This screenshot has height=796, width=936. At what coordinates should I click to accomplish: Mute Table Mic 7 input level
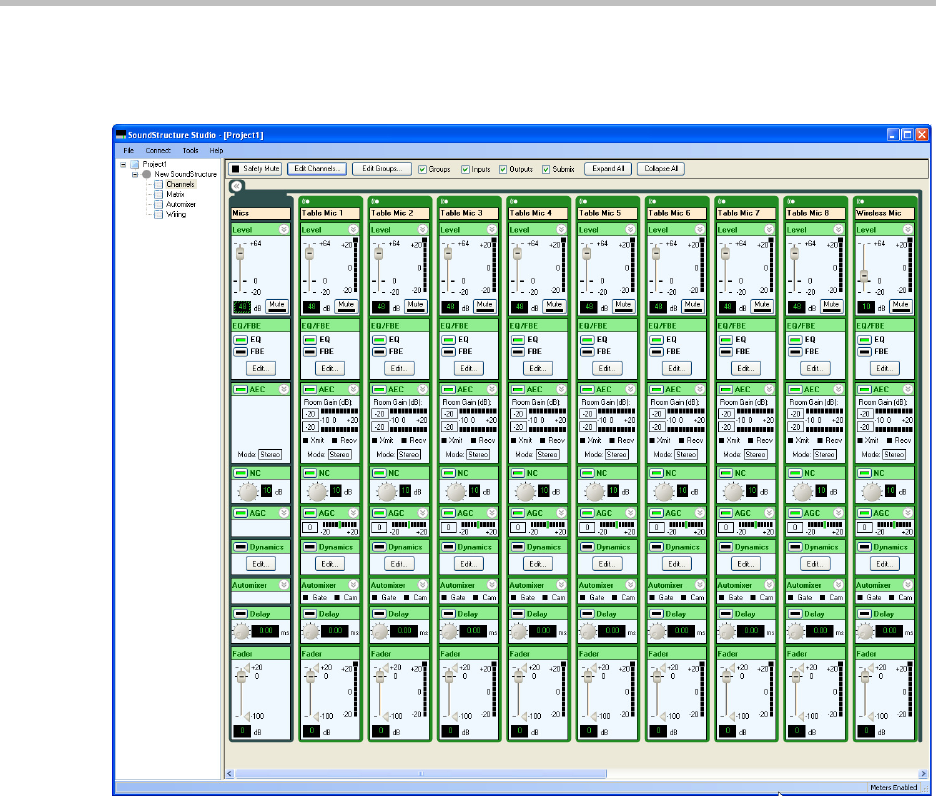[762, 305]
